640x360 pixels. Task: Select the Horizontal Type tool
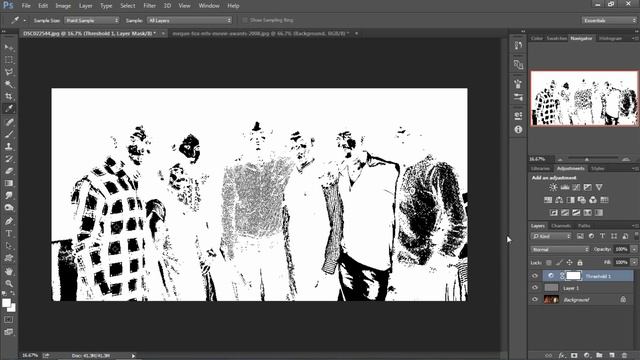[x=9, y=233]
